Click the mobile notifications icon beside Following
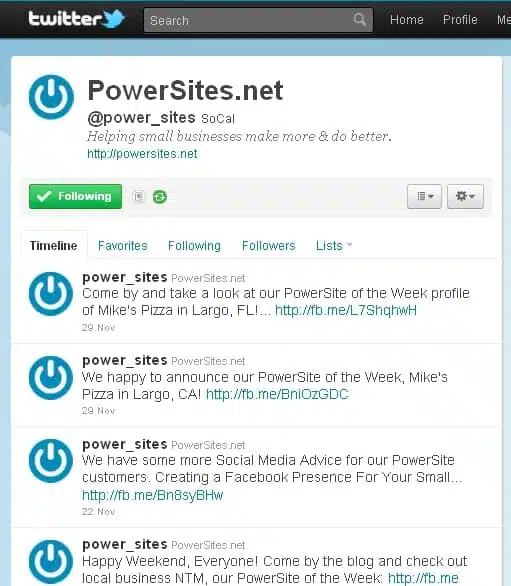The image size is (511, 586). pyautogui.click(x=139, y=197)
